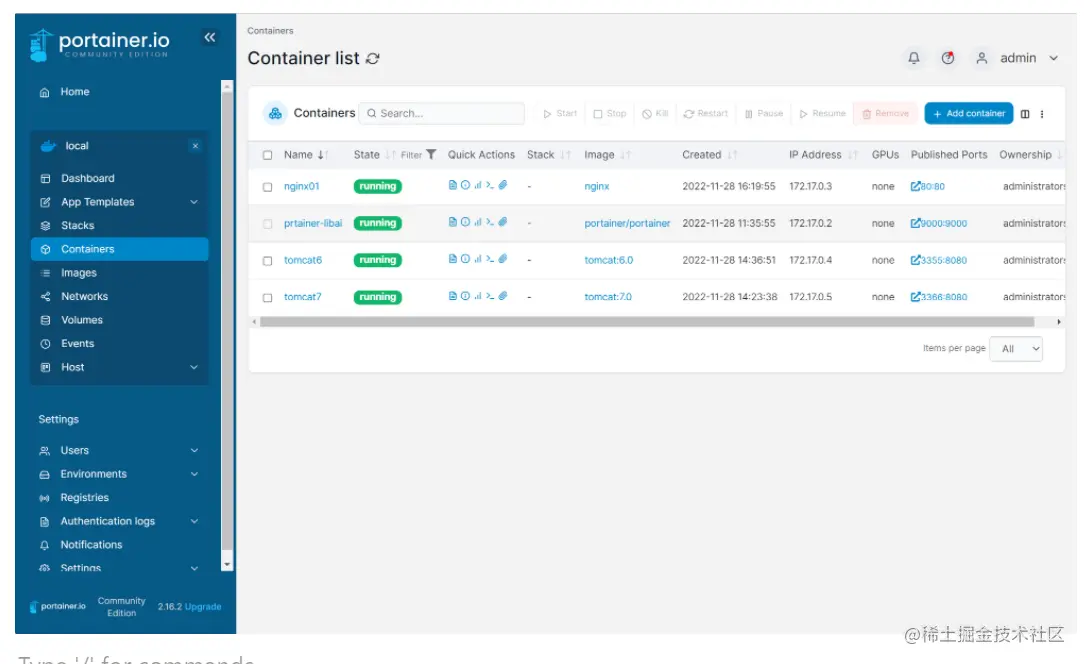This screenshot has height=664, width=1084.
Task: Open logs for the tomcat7 container
Action: 453,296
